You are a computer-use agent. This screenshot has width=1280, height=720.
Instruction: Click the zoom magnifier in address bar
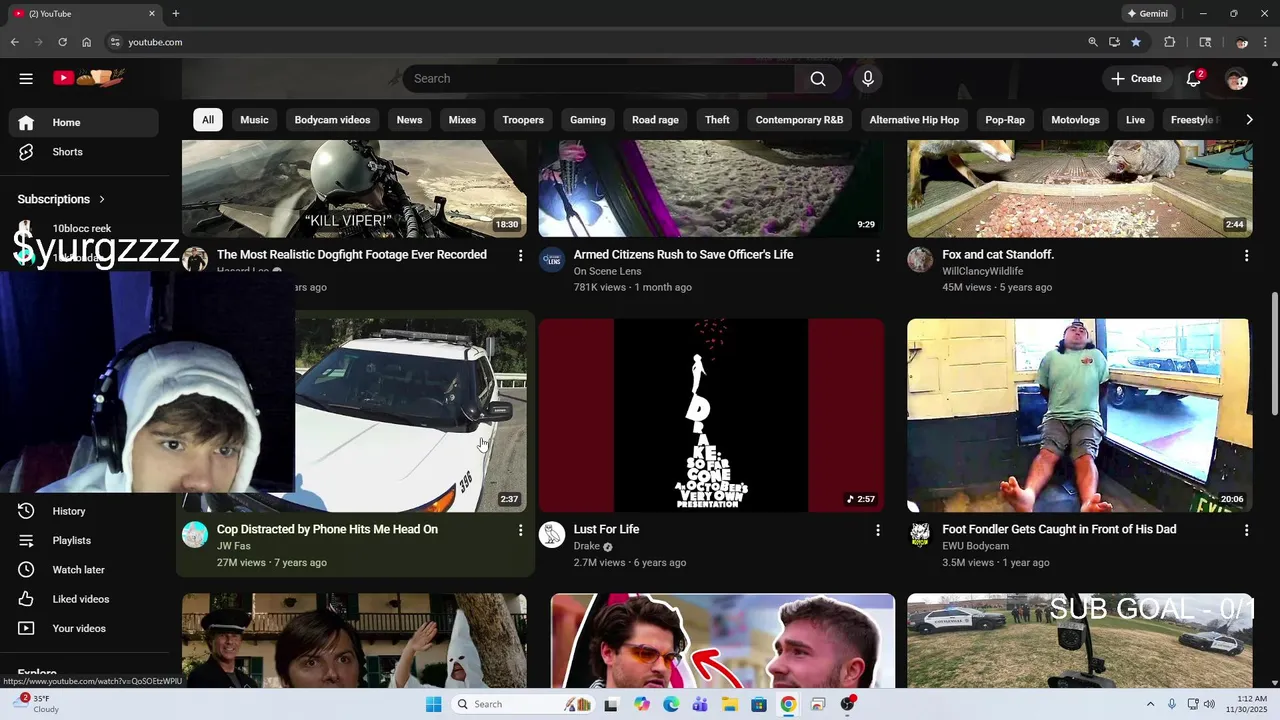pyautogui.click(x=1093, y=42)
